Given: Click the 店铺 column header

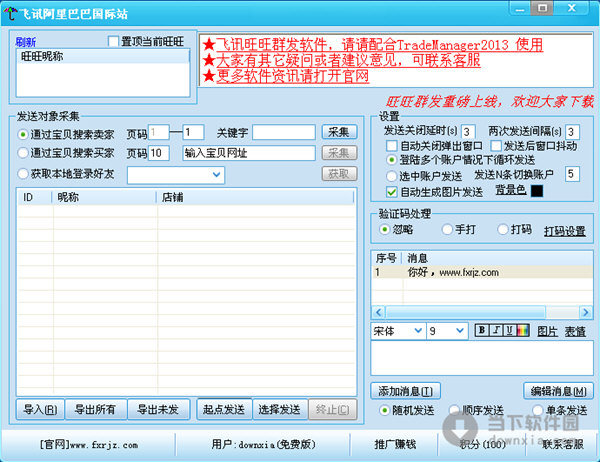Looking at the screenshot, I should [255, 197].
